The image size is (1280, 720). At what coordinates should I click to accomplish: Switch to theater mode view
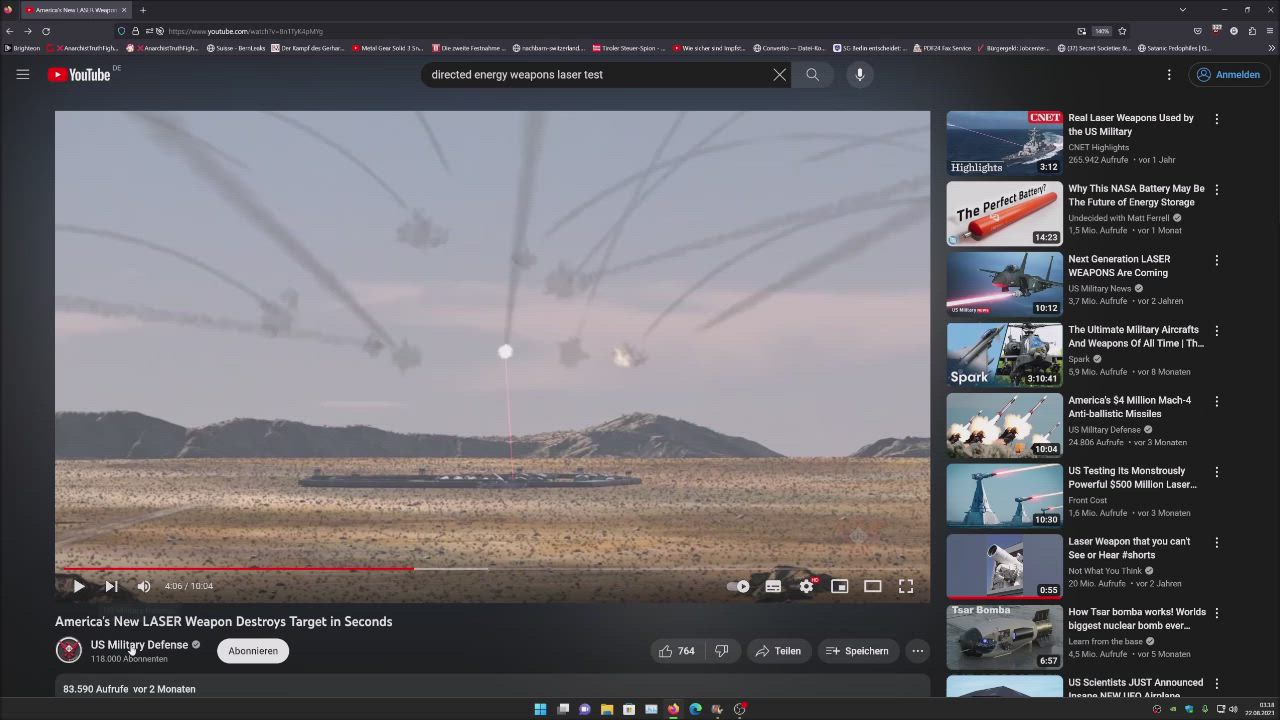[872, 586]
